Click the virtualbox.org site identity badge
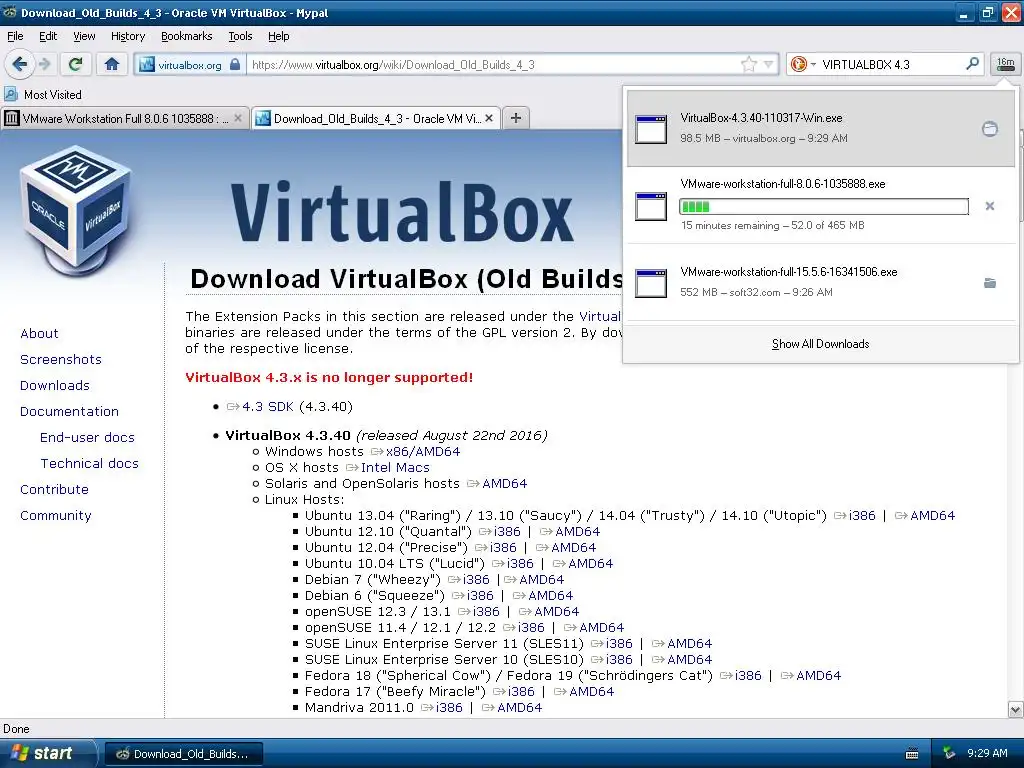1024x768 pixels. [x=189, y=65]
